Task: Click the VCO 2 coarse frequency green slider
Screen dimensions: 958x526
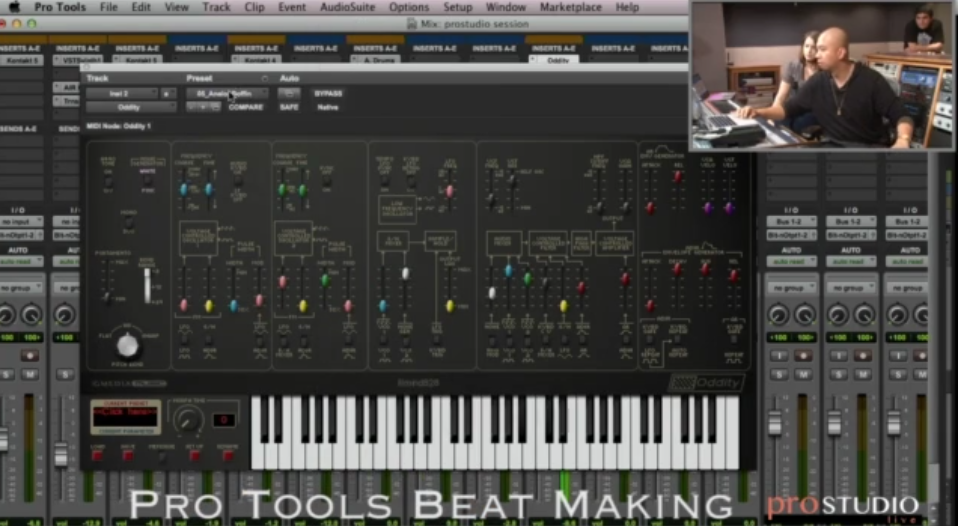Action: click(x=282, y=190)
